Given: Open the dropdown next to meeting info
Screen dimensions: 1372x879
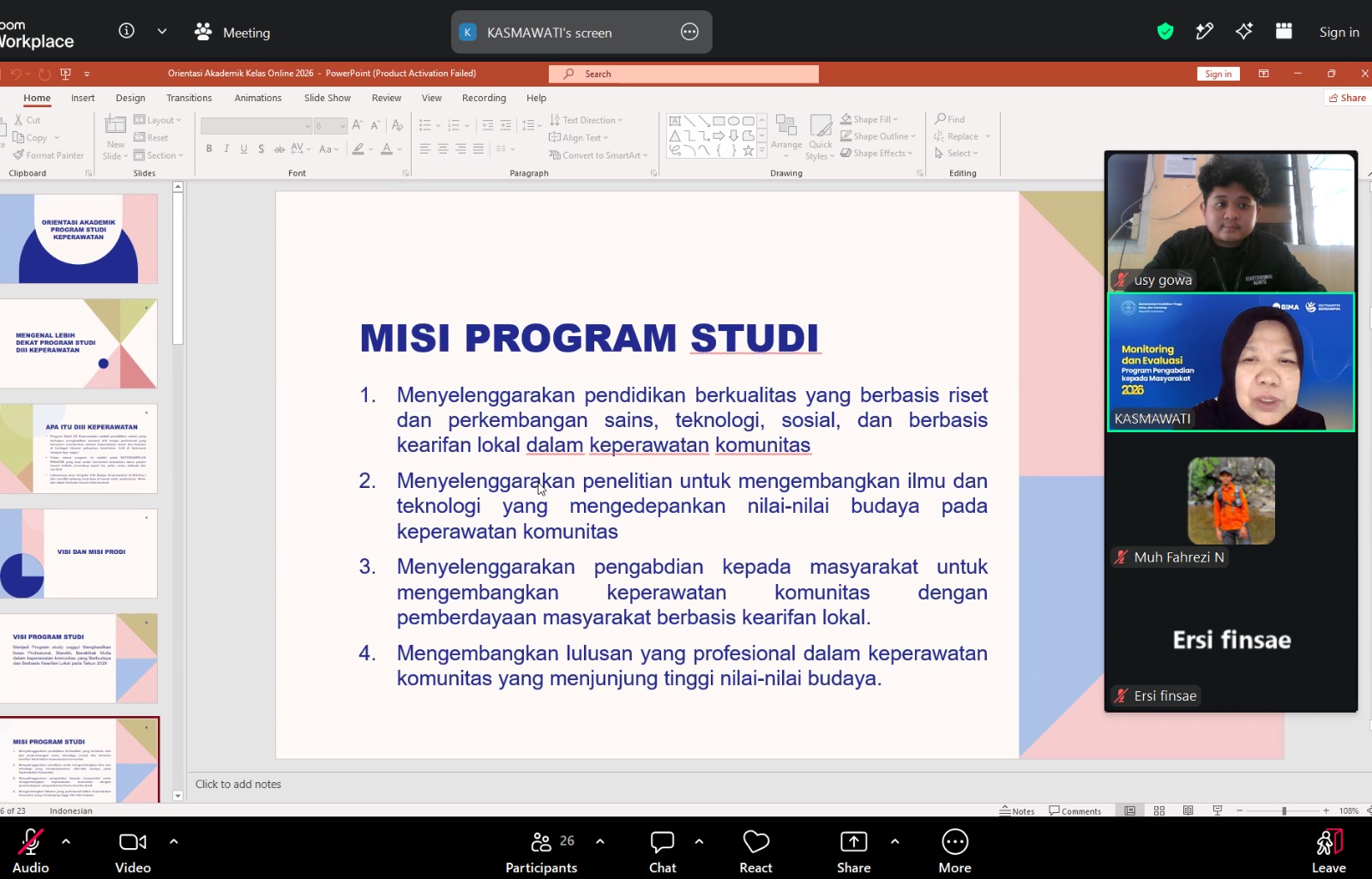Looking at the screenshot, I should 162,31.
